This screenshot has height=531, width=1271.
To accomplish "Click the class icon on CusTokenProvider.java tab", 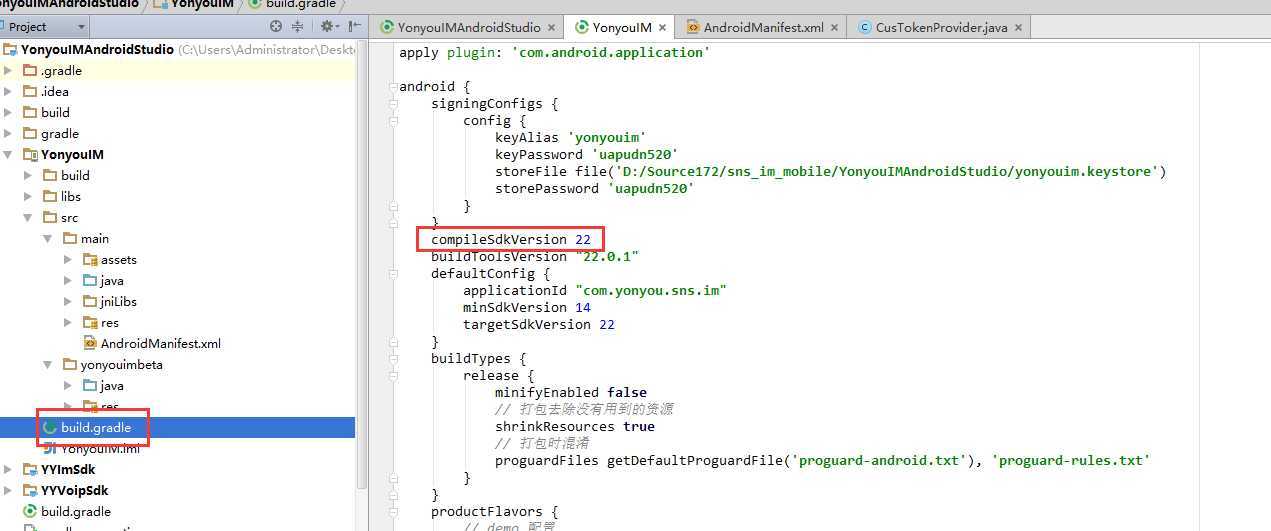I will click(865, 28).
